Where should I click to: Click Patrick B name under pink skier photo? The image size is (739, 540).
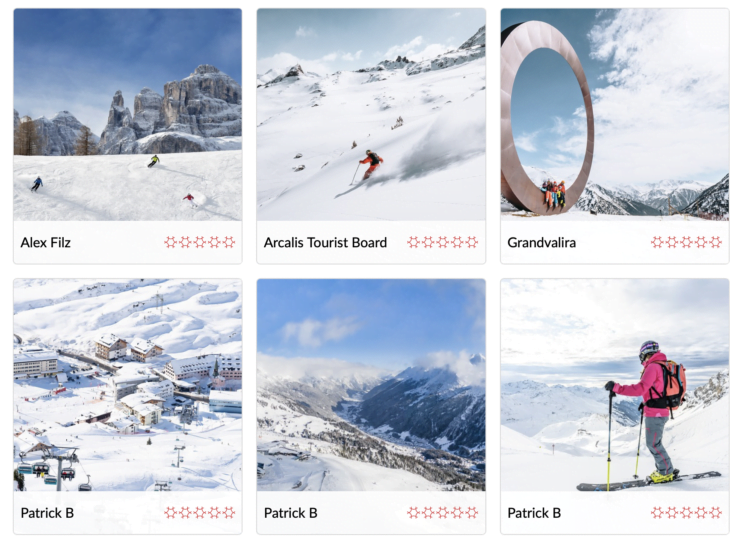(534, 513)
